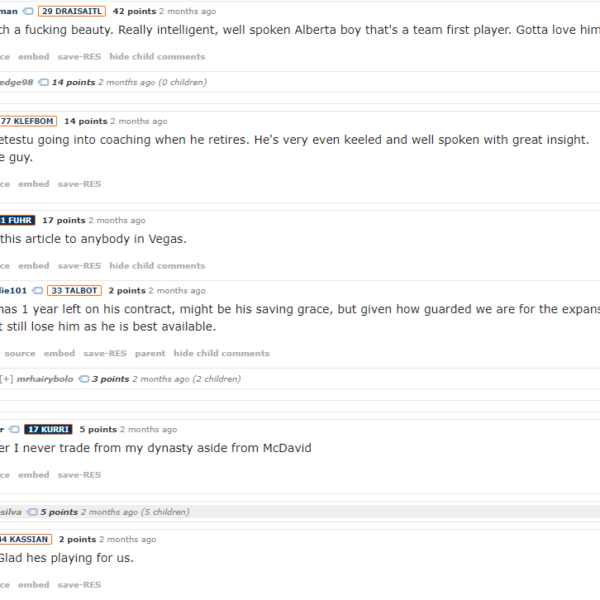The image size is (600, 600).
Task: Open mrhairybolo's user profile link
Action: click(x=45, y=379)
